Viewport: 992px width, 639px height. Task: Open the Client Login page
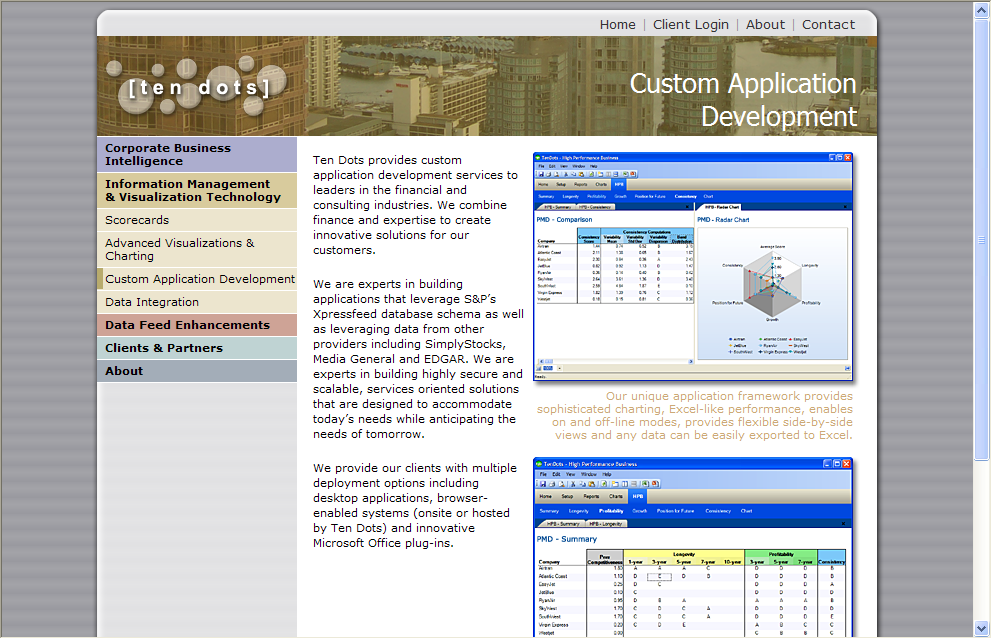tap(690, 24)
